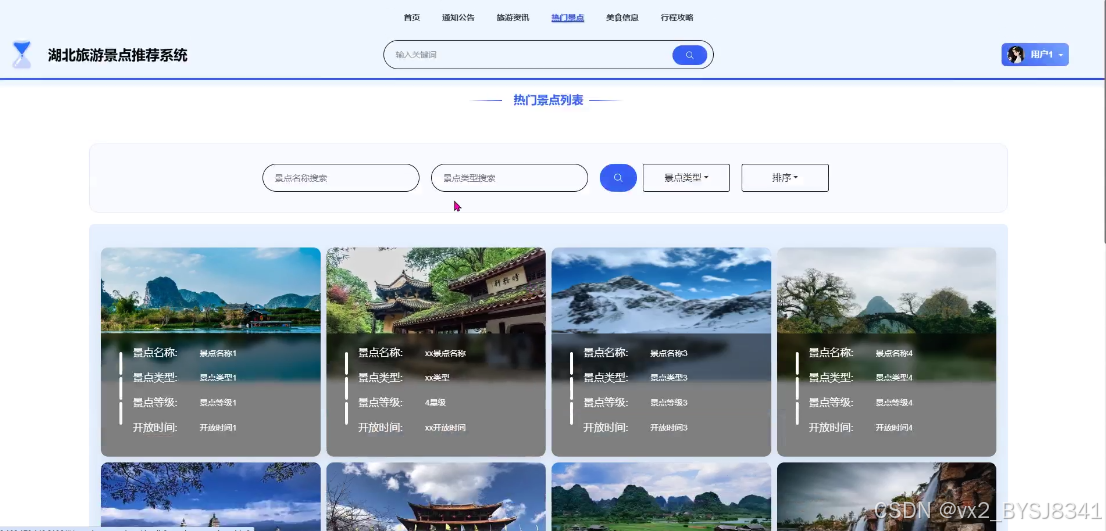The height and width of the screenshot is (531, 1106).
Task: Open the 景点名称1 karst lake card
Action: [x=211, y=352]
